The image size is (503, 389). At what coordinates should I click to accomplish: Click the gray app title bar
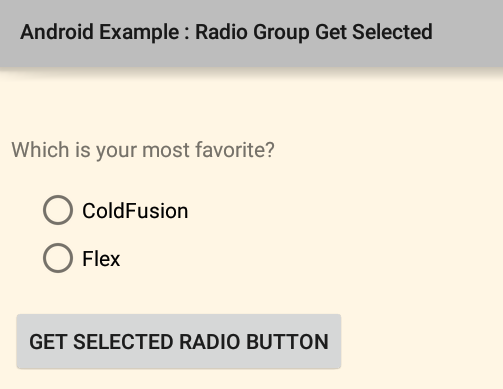pos(251,33)
